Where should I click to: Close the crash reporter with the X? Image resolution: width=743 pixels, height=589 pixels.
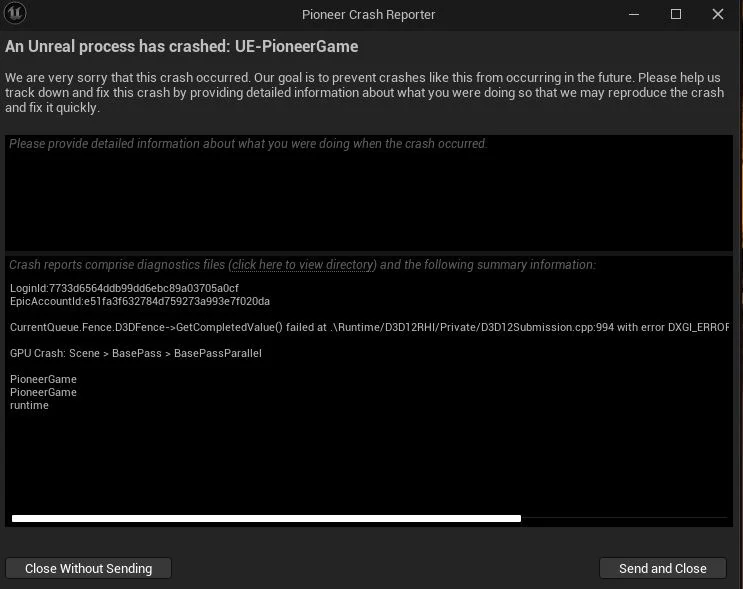[718, 14]
